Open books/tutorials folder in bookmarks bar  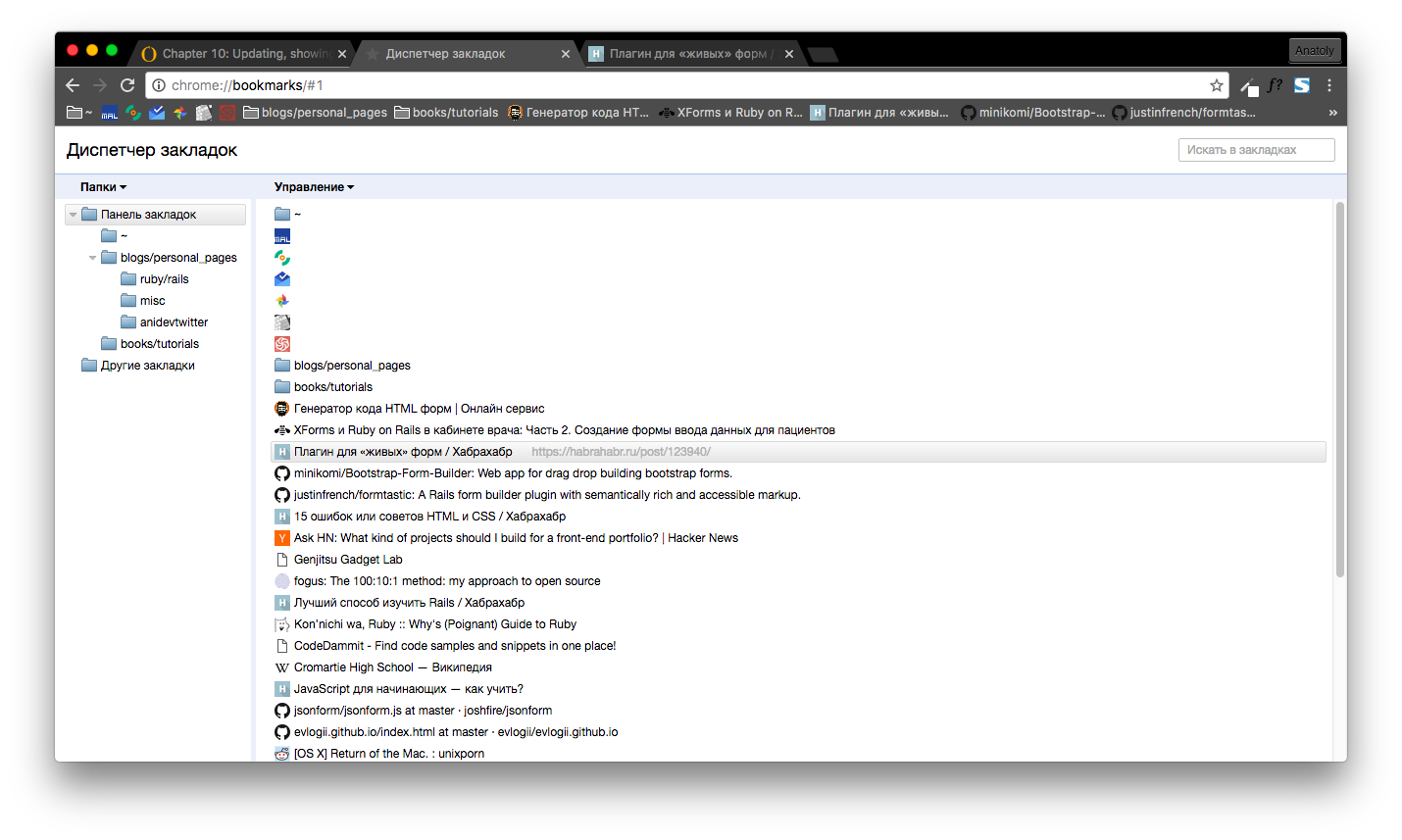[x=446, y=113]
